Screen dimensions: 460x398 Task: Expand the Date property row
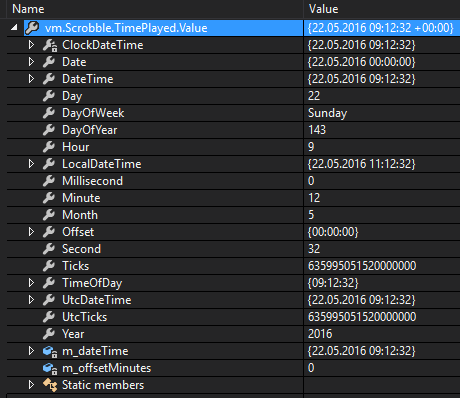point(31,62)
